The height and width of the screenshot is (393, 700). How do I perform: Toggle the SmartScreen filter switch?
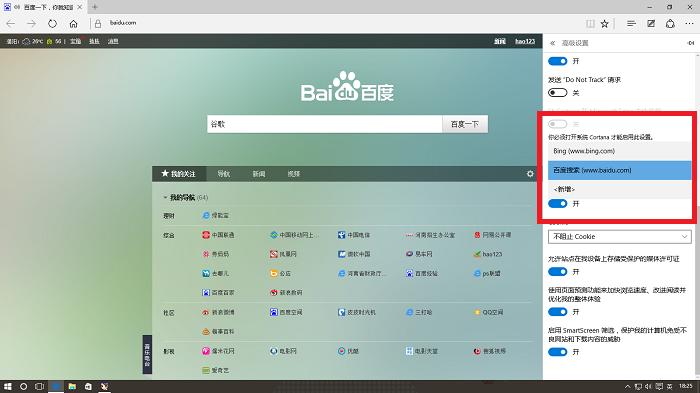[x=557, y=352]
